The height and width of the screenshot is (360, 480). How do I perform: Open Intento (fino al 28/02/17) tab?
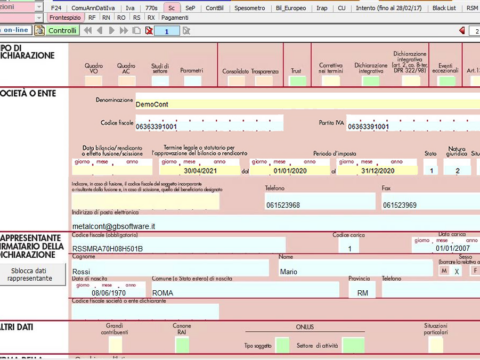pyautogui.click(x=389, y=8)
